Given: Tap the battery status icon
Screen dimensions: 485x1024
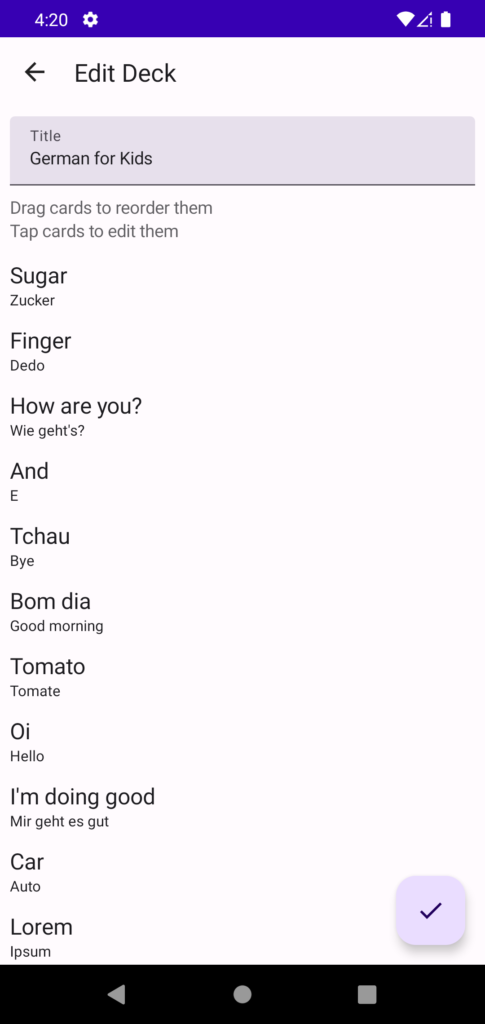Looking at the screenshot, I should pyautogui.click(x=446, y=20).
